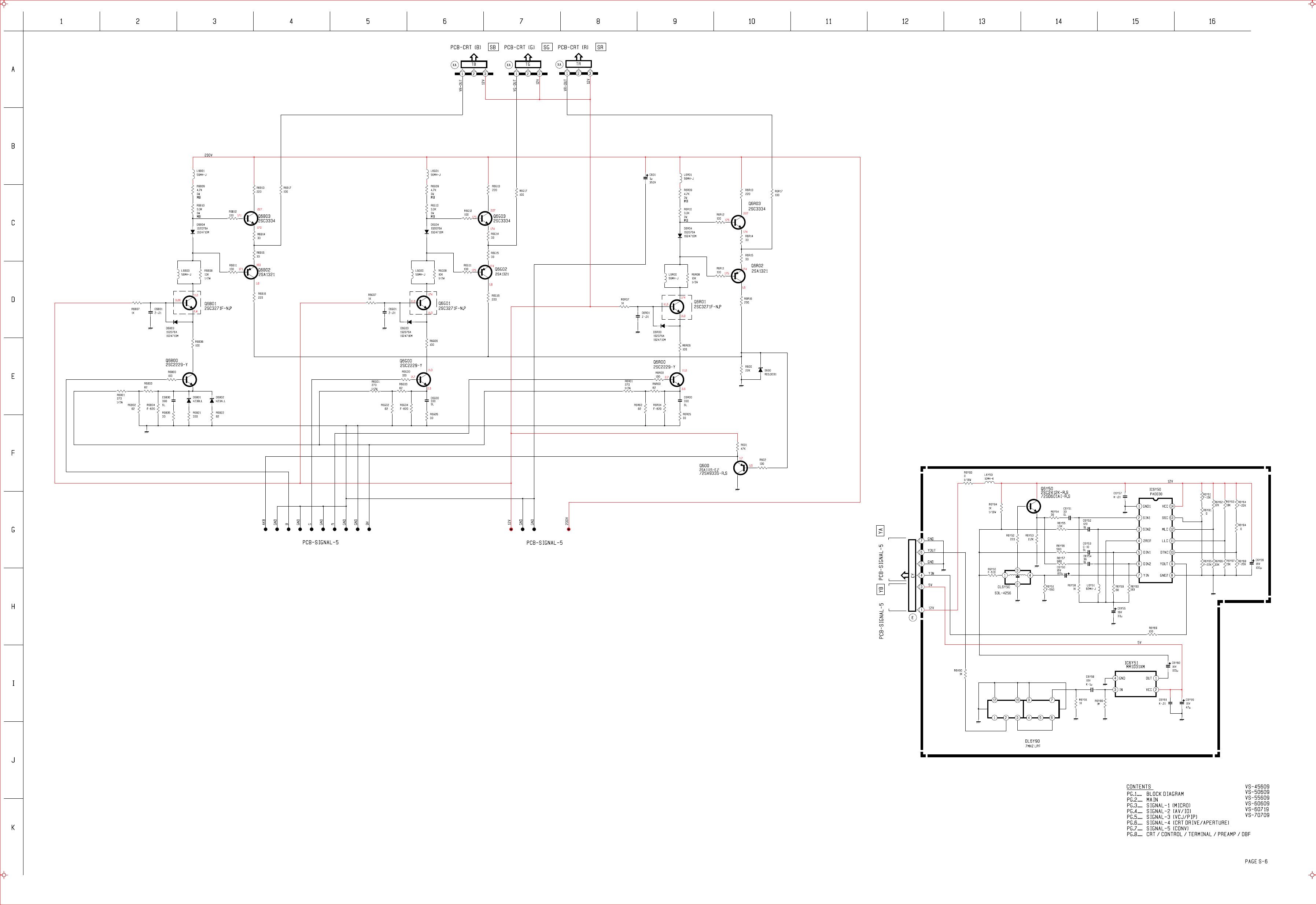
Task: Click the Q6Y50 transistor symbol
Action: tap(1033, 506)
